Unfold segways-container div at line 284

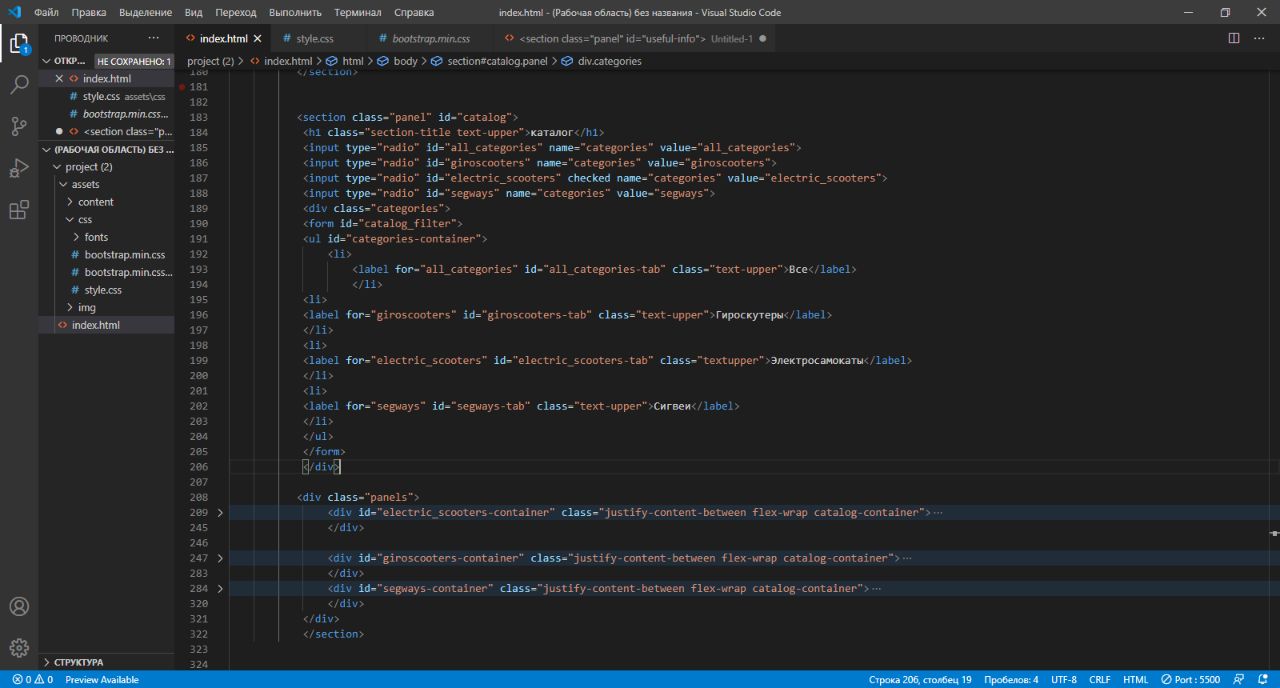(220, 589)
